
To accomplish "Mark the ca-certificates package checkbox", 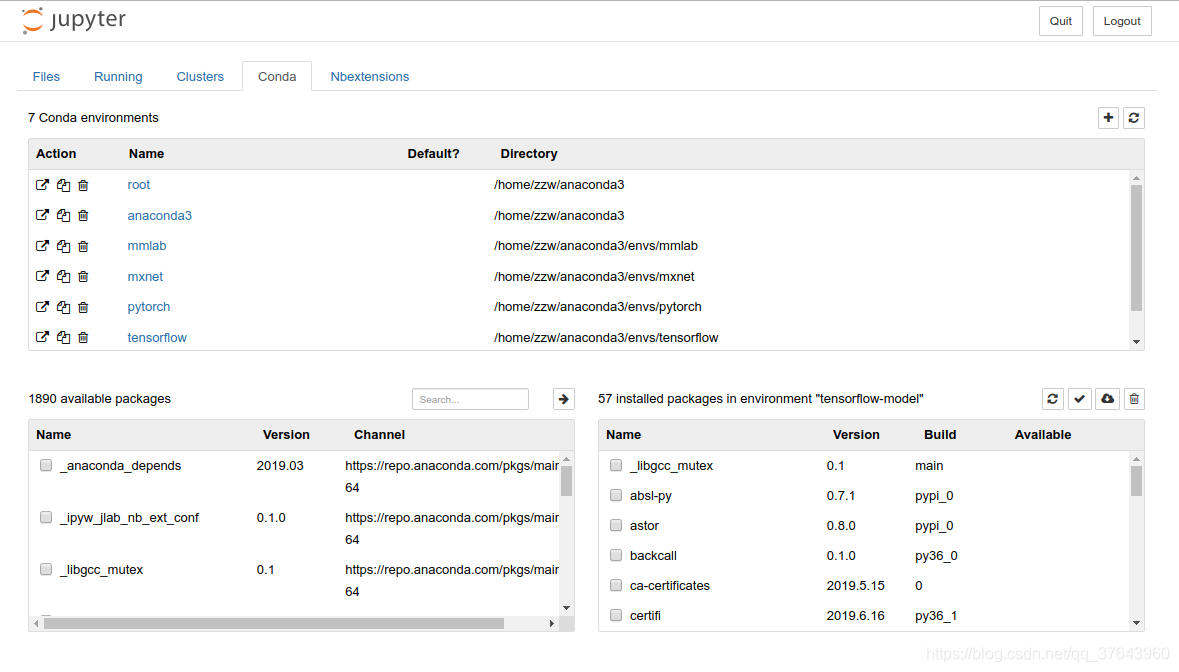I will 617,586.
